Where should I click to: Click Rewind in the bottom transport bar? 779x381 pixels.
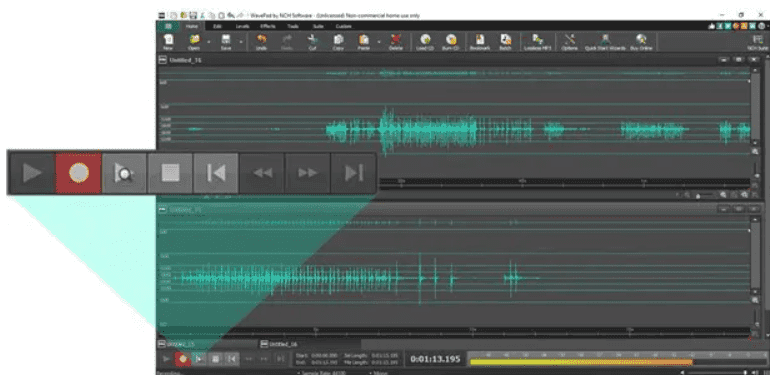click(248, 358)
